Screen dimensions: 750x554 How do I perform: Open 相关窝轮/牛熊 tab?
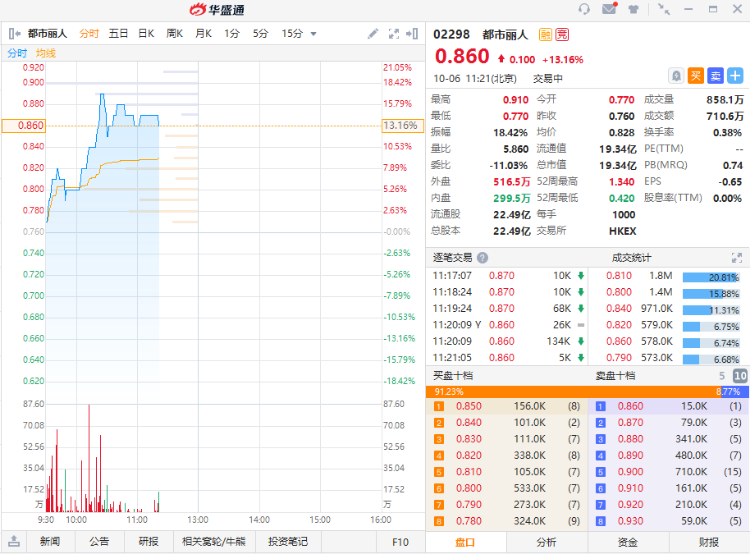pyautogui.click(x=214, y=542)
